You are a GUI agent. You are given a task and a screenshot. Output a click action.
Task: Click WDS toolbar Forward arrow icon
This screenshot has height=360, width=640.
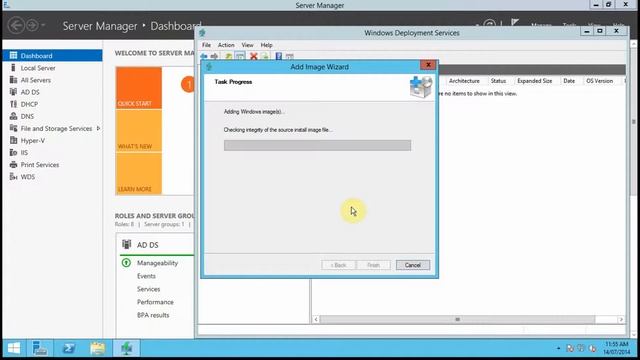[x=214, y=56]
